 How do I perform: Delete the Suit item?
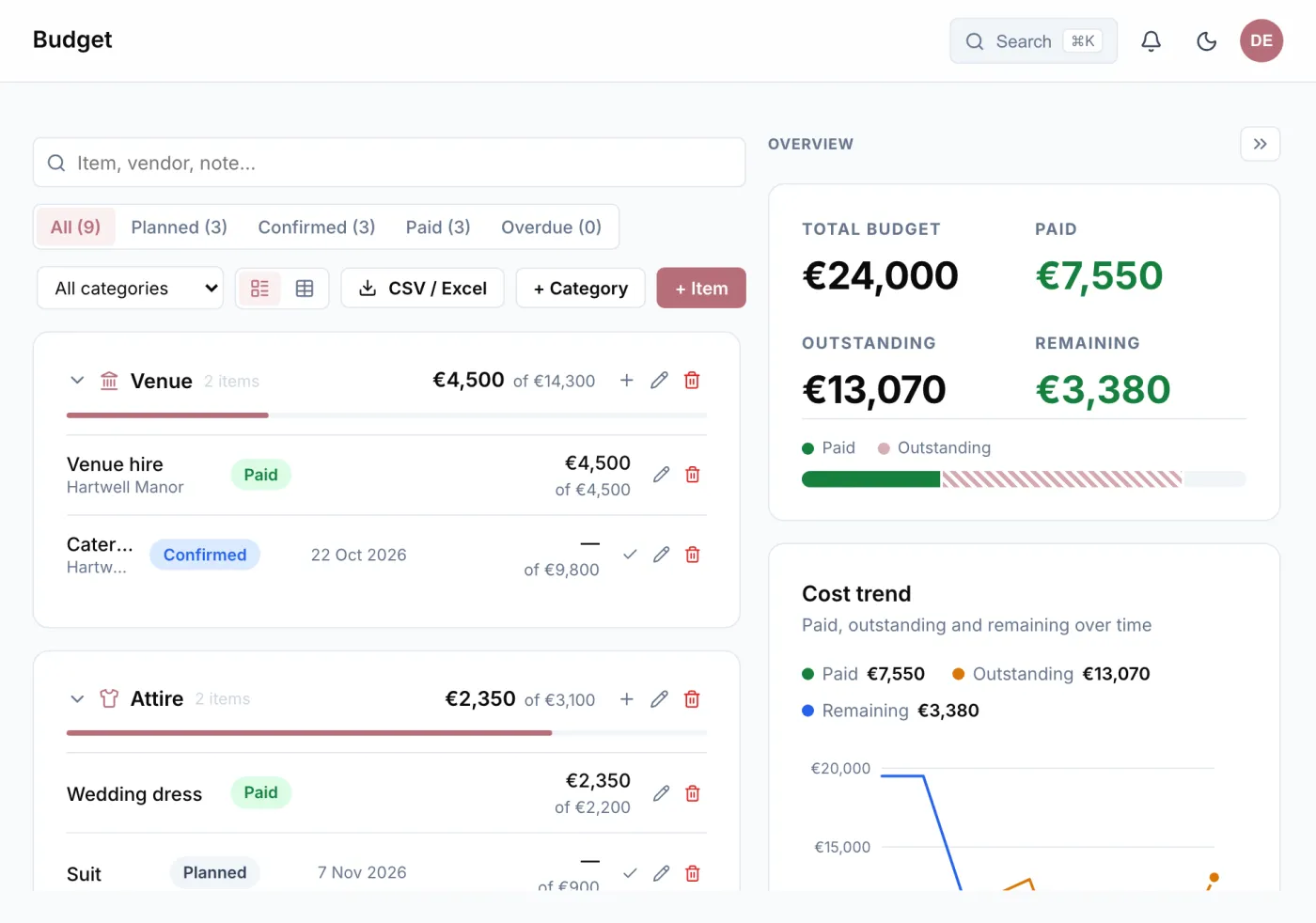pos(693,873)
